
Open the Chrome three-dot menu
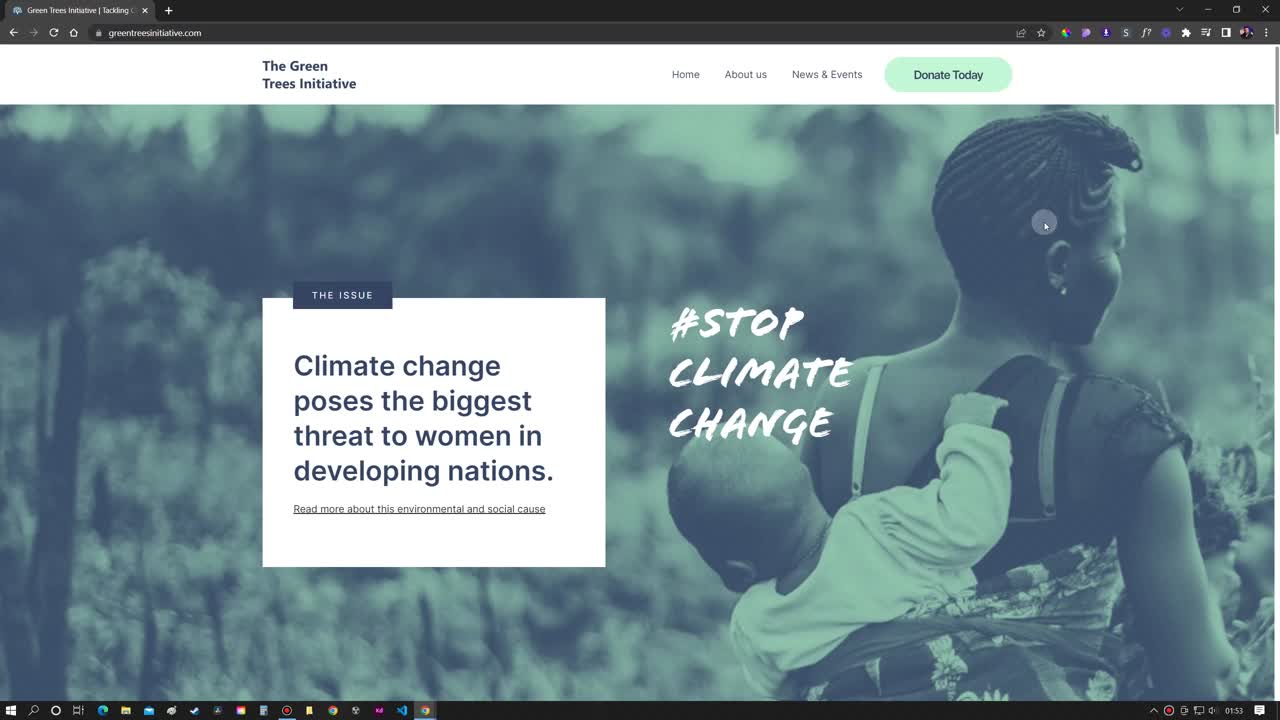(x=1266, y=33)
